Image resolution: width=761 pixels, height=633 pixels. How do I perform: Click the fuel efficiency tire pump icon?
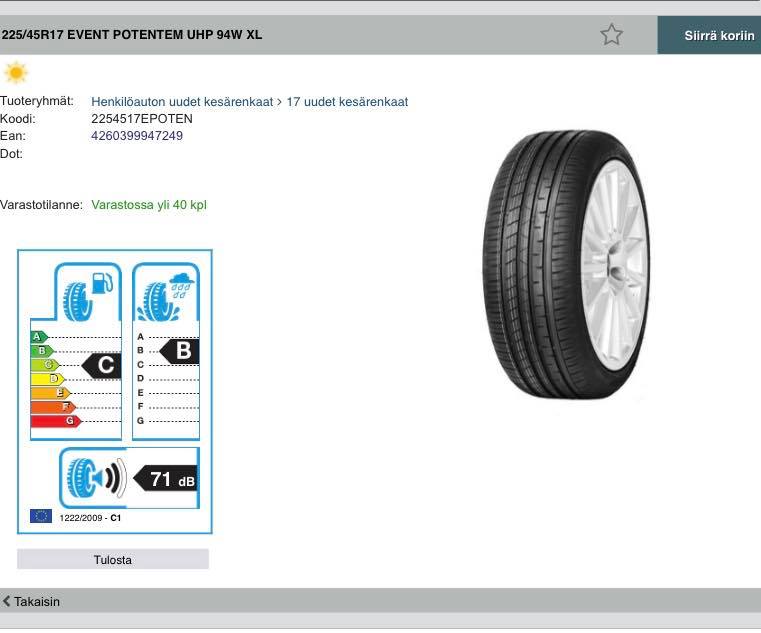[88, 296]
